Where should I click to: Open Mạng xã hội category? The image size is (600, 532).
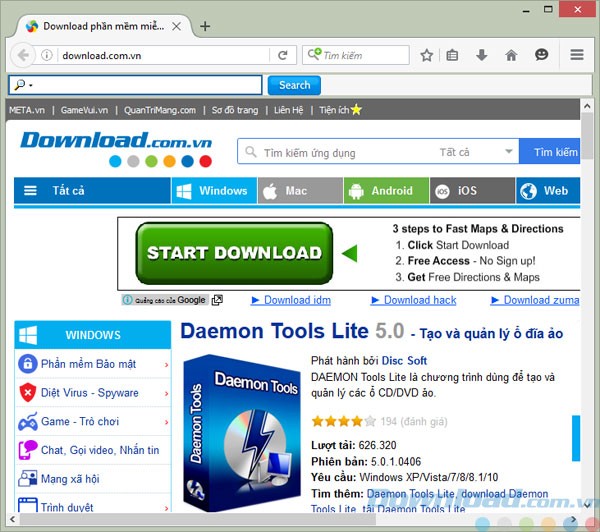(x=70, y=479)
